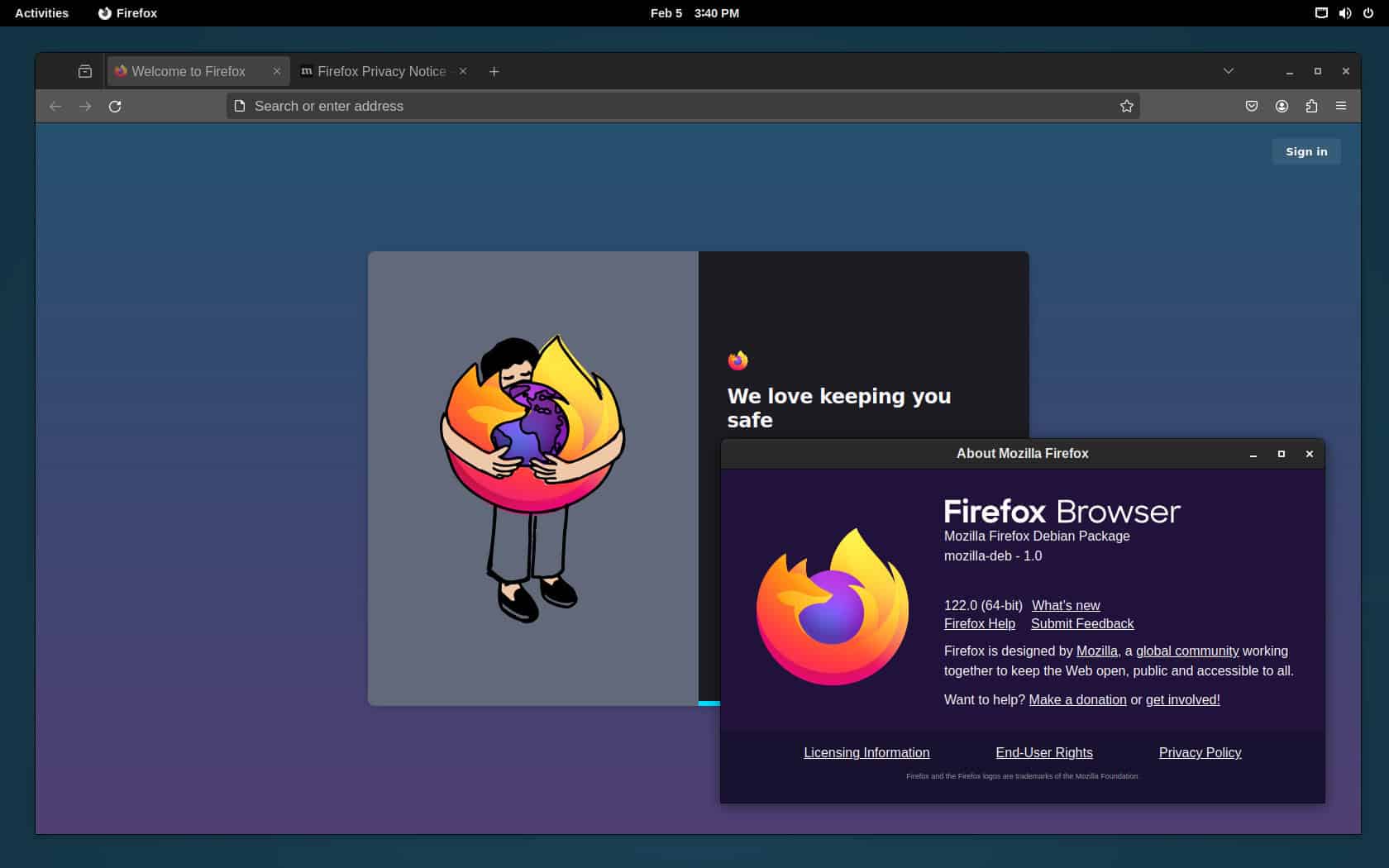
Task: Navigate back using the back arrow
Action: (55, 106)
